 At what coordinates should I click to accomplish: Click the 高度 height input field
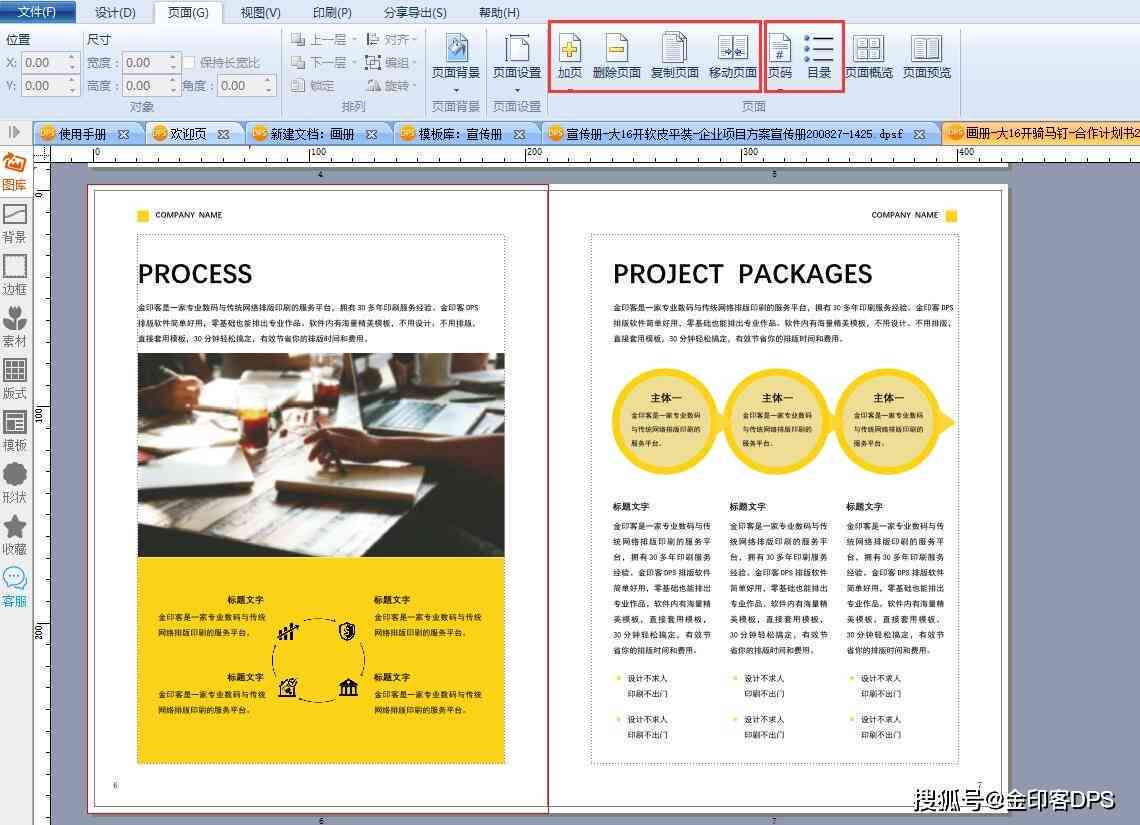(145, 86)
